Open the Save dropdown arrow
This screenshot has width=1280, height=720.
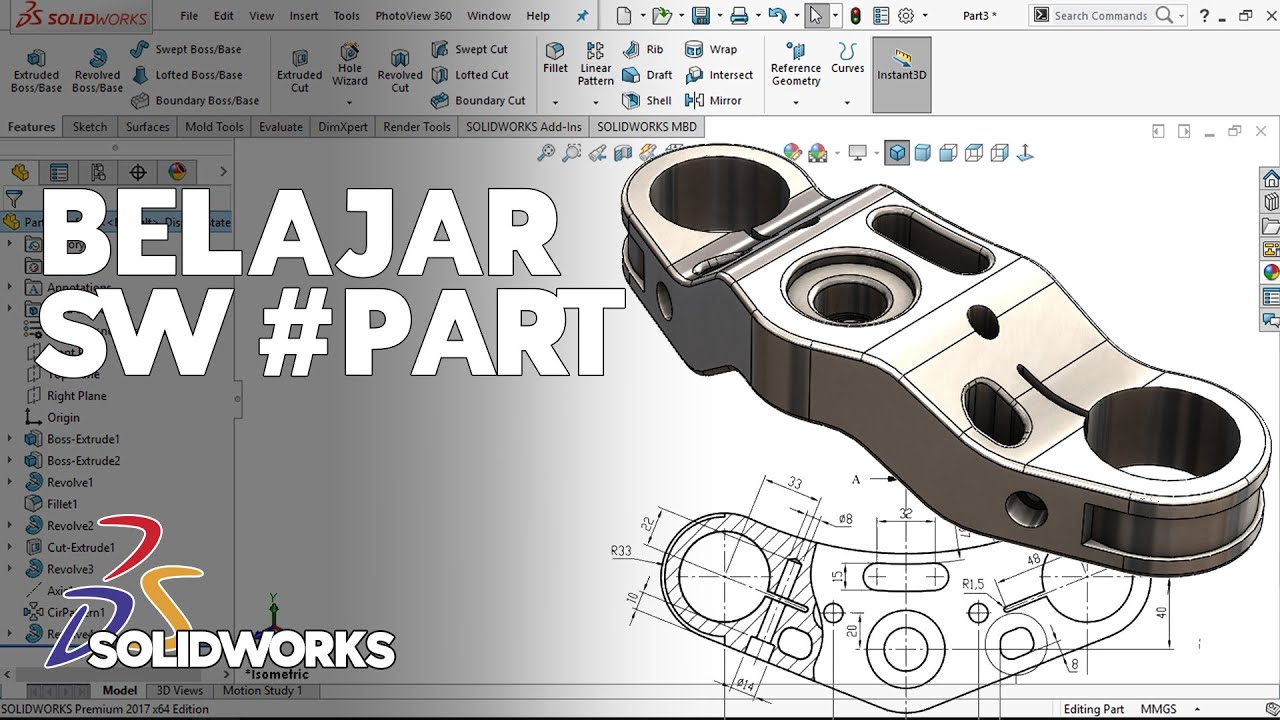(718, 16)
